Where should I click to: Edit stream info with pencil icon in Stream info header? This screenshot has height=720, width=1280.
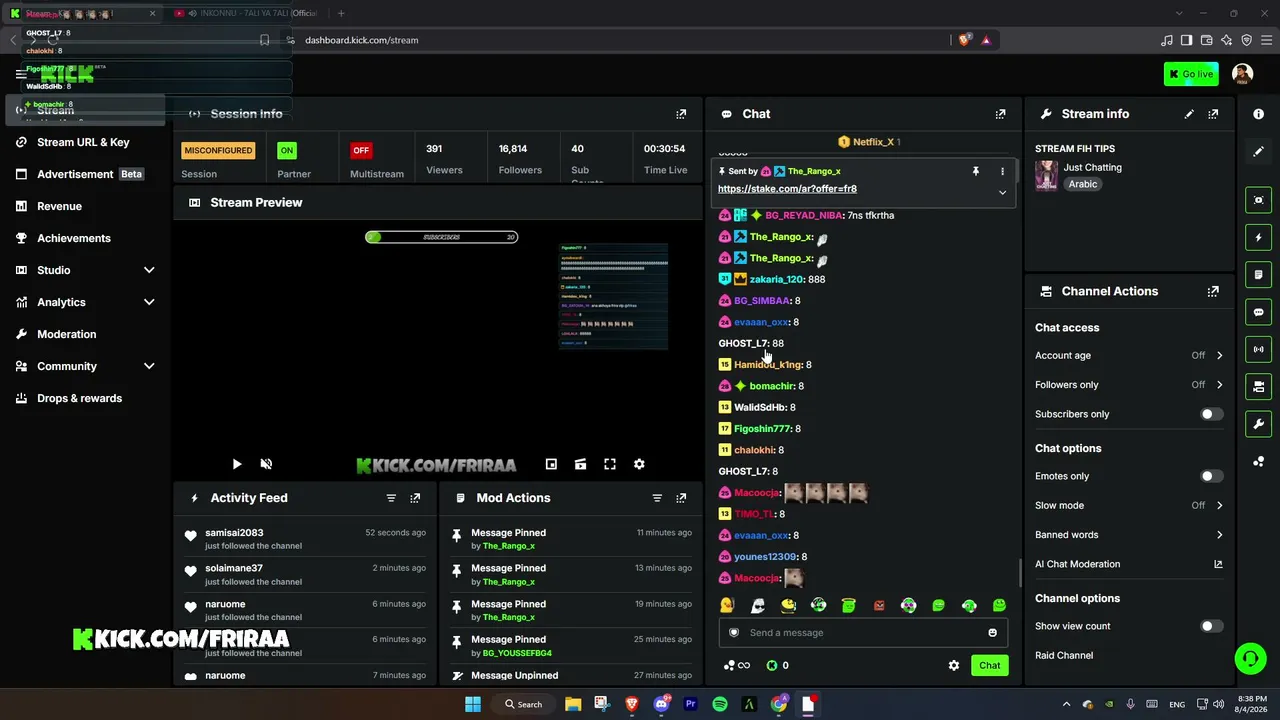coord(1189,114)
